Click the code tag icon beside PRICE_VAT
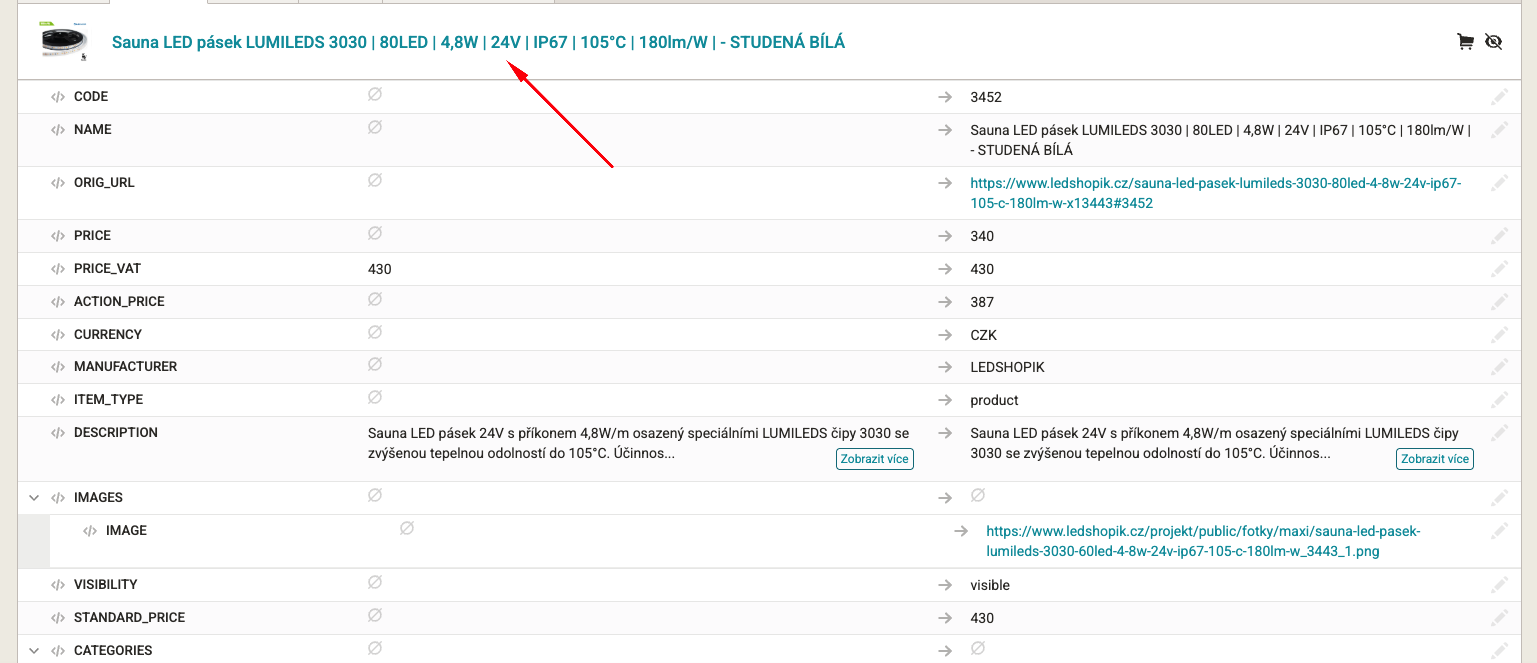Viewport: 1537px width, 663px height. [x=58, y=269]
